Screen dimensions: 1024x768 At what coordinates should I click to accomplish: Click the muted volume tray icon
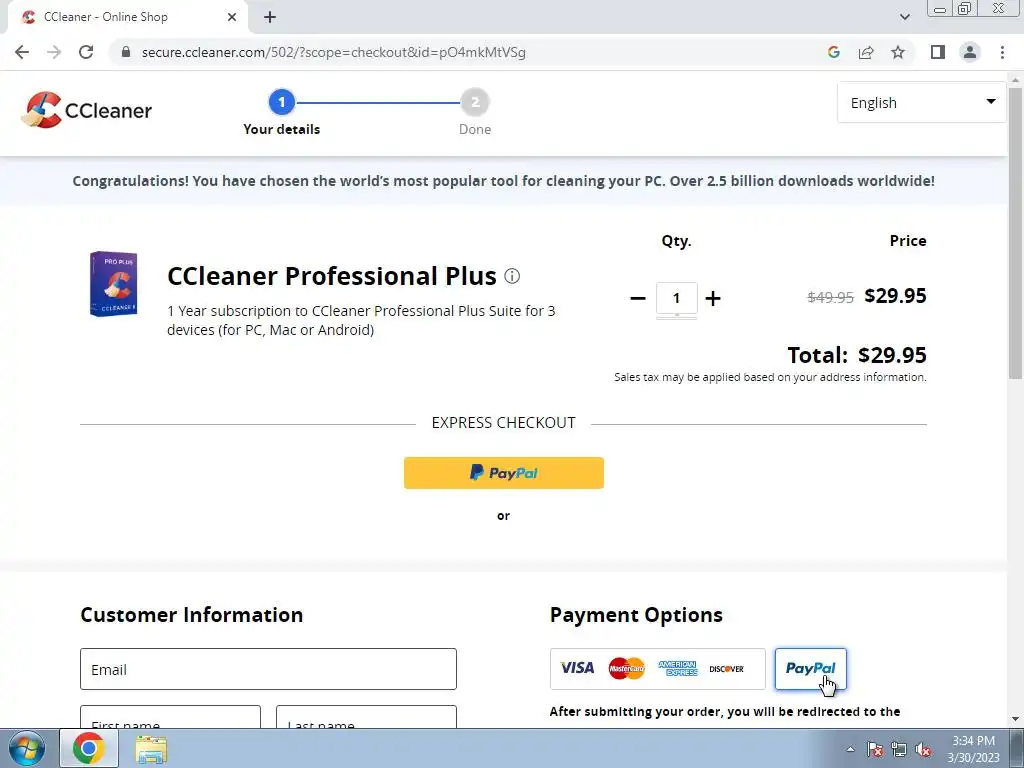[923, 749]
